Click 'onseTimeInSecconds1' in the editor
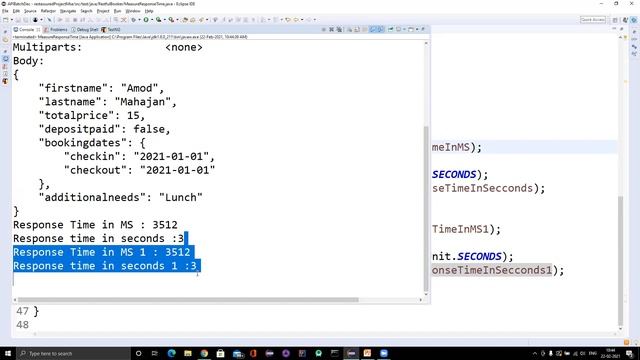Viewport: 640px width, 360px height. pos(491,270)
